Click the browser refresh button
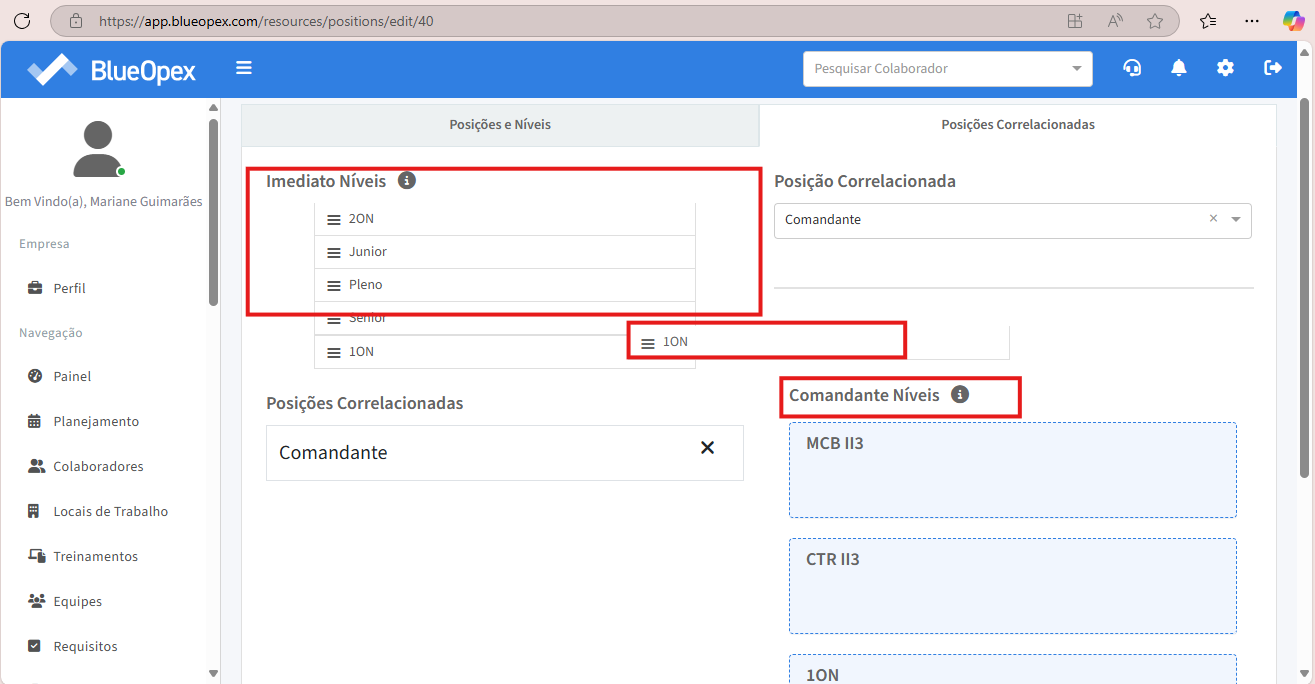 pyautogui.click(x=22, y=21)
